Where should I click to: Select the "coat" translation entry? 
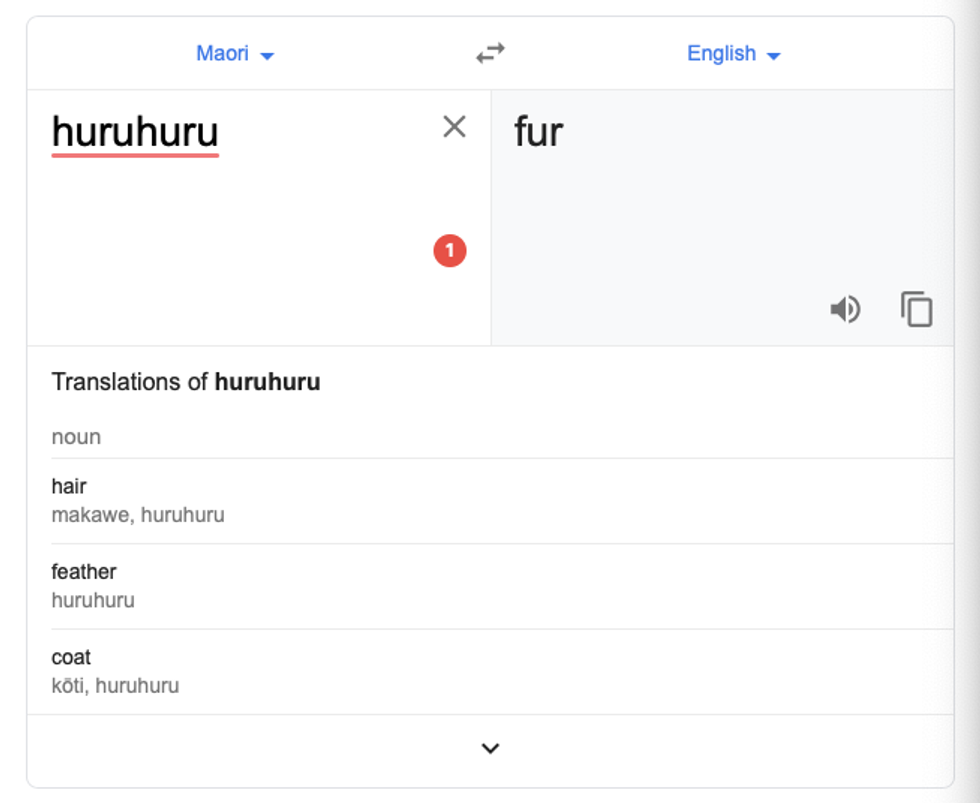[x=71, y=657]
